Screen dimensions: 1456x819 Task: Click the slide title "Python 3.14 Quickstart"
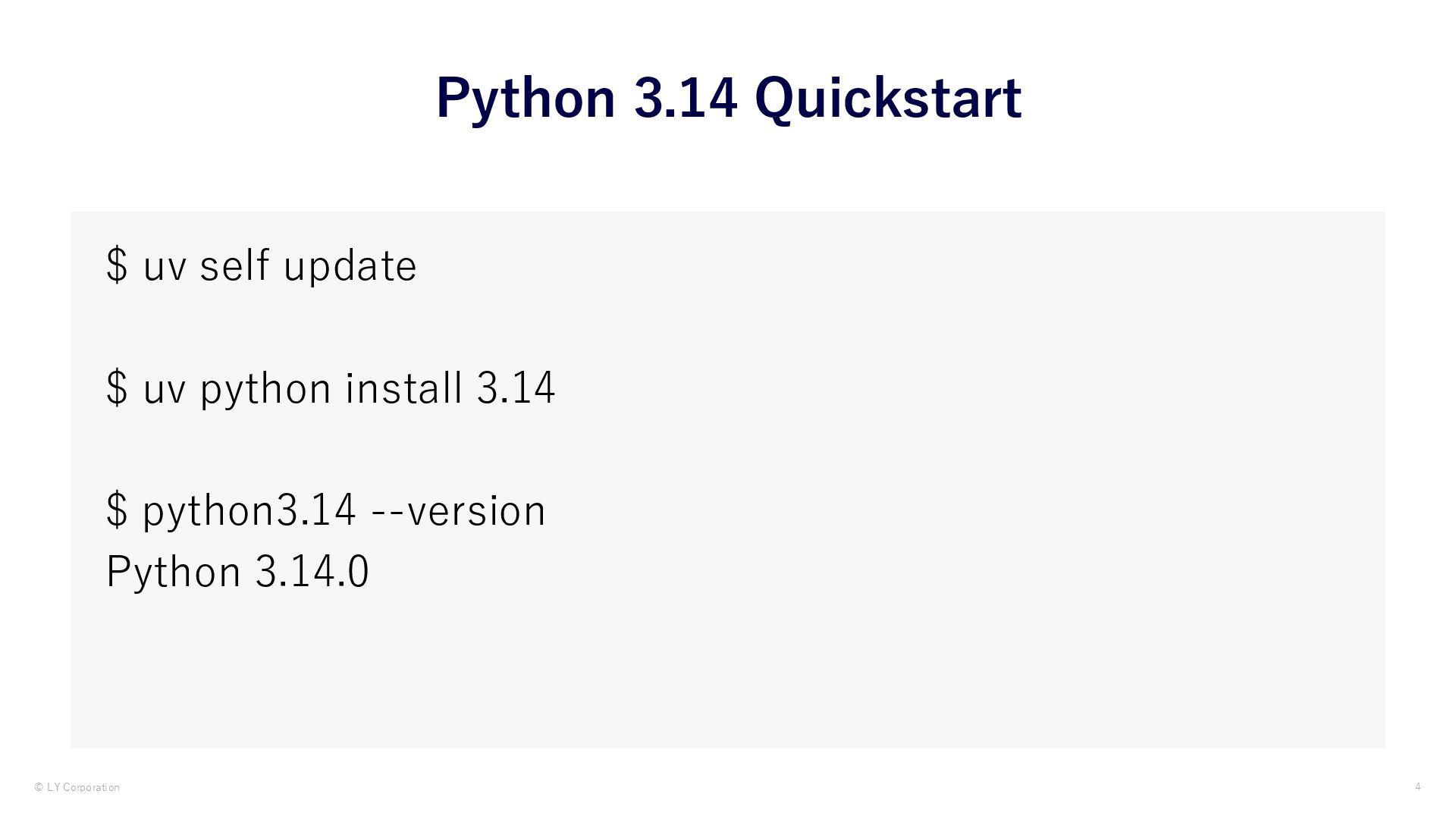point(728,99)
